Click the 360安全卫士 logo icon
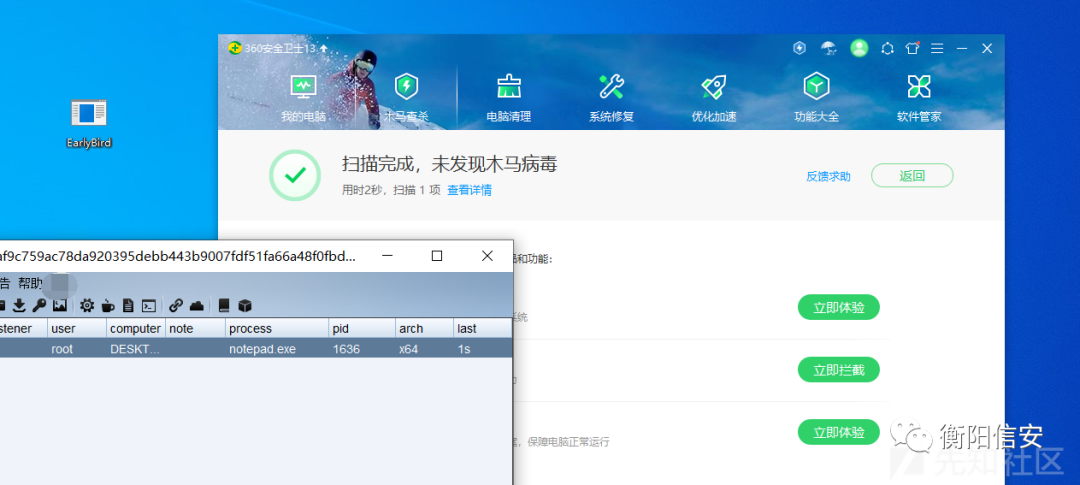Screen dimensions: 1080x485 [235, 48]
